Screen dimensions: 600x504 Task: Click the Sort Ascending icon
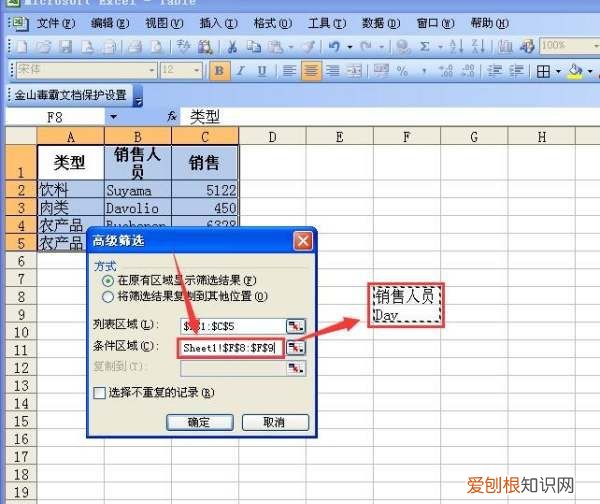[x=456, y=47]
